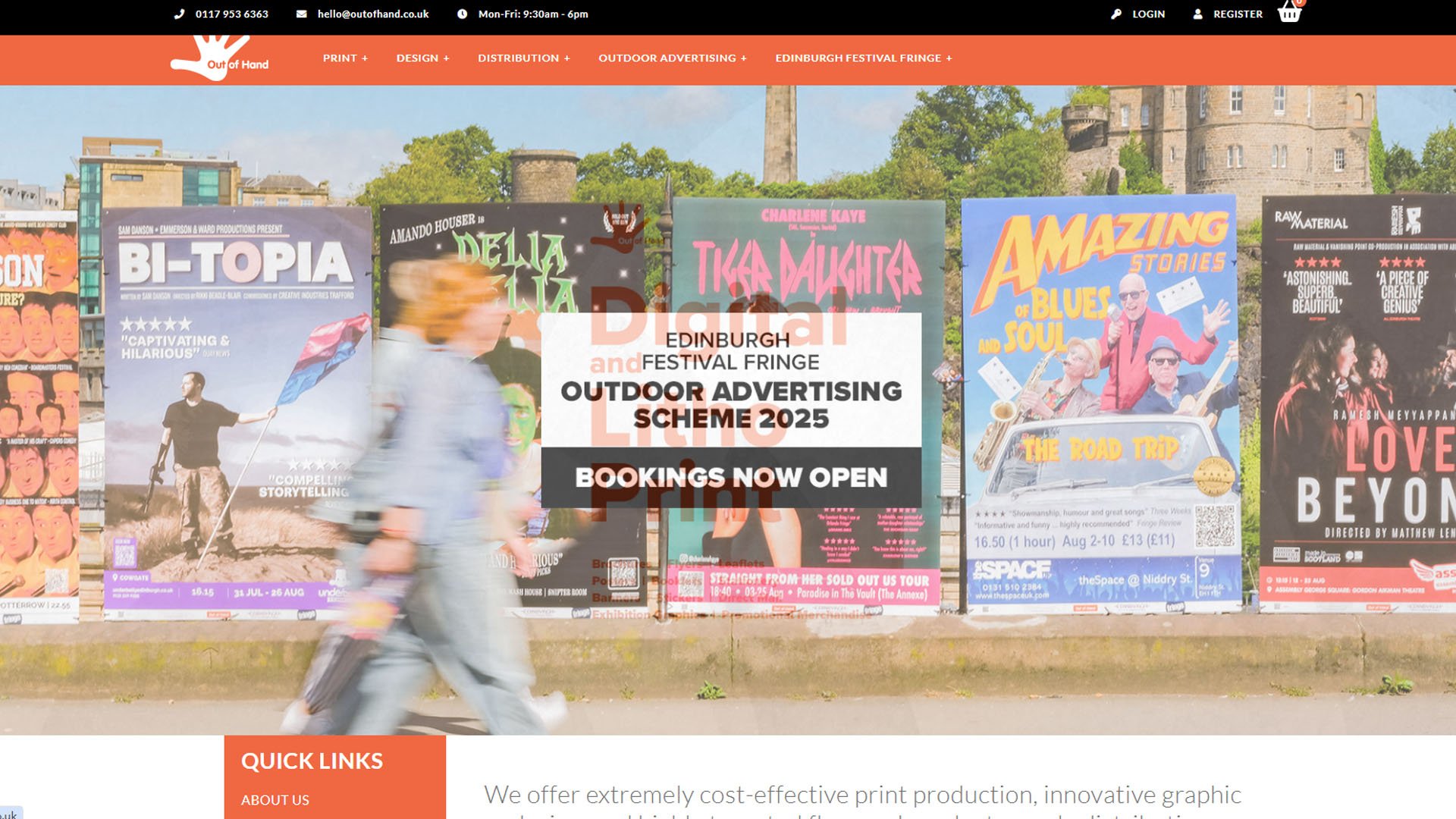Open About Us in Quick Links
The height and width of the screenshot is (819, 1456).
coord(275,799)
